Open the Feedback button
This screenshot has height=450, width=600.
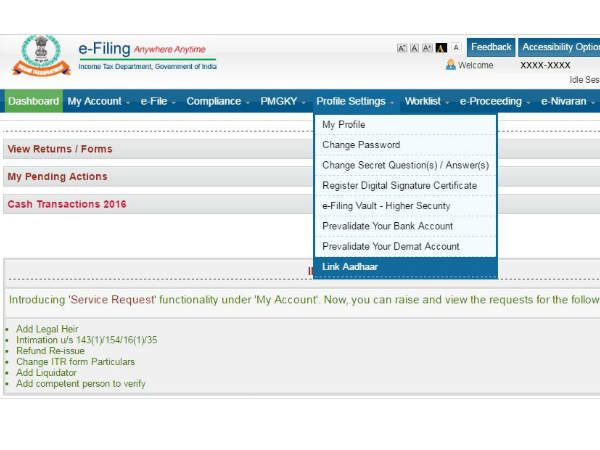tap(491, 47)
